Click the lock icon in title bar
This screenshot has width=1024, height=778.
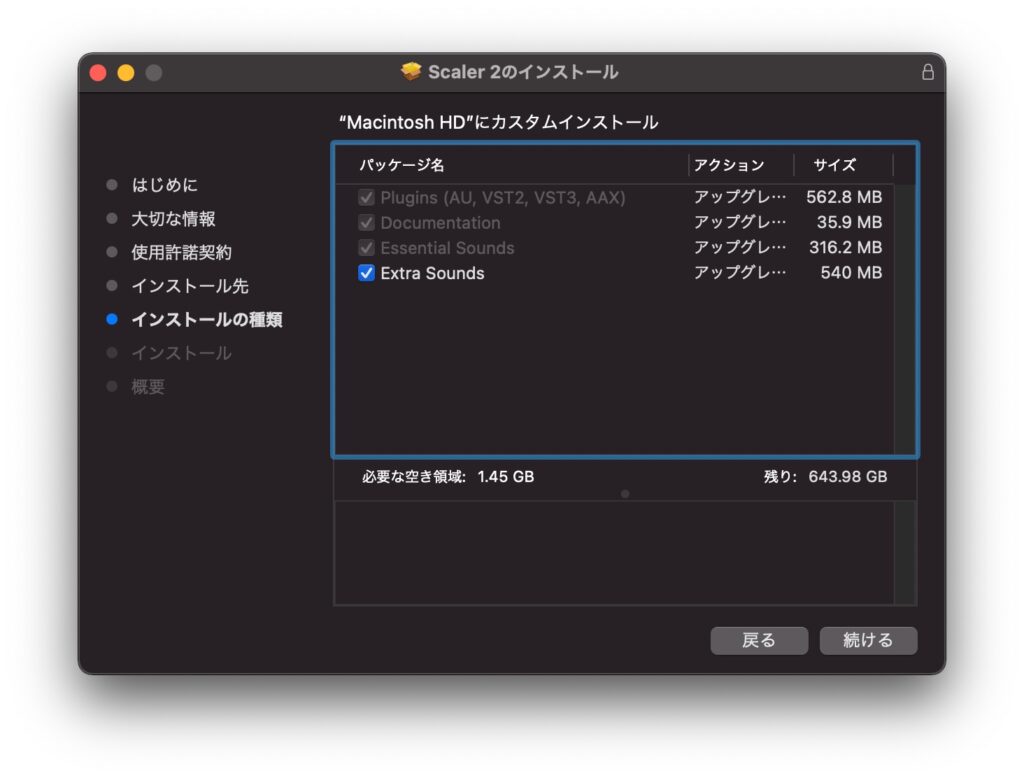coord(927,73)
